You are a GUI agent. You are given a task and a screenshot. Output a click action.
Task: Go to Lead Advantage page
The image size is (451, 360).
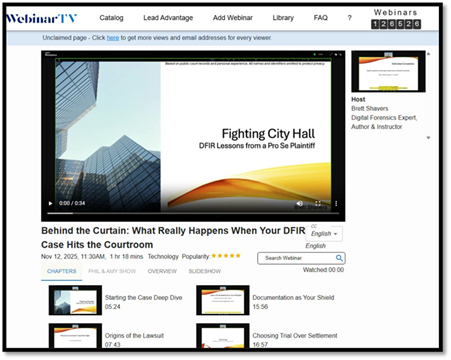coord(168,18)
